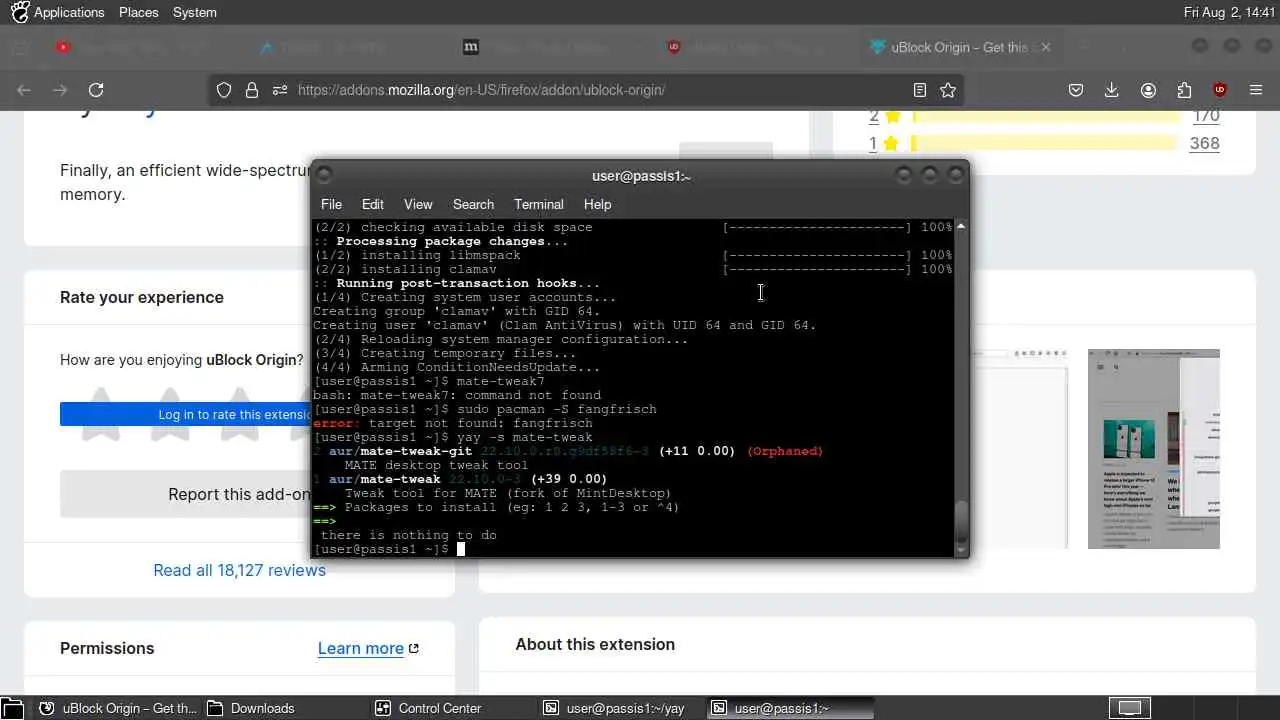This screenshot has height=720, width=1280.
Task: Click the 'Permissions' heading
Action: tap(107, 648)
